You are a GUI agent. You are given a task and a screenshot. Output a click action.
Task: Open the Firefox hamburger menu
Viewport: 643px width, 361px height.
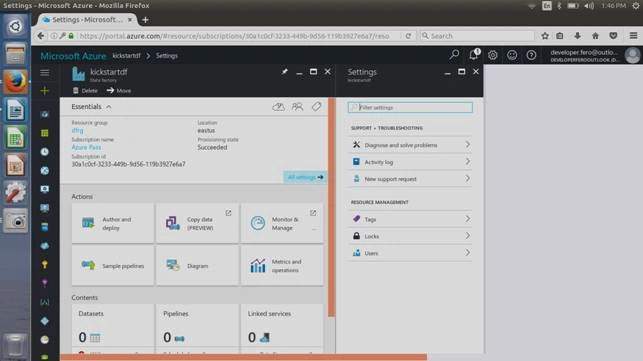633,36
